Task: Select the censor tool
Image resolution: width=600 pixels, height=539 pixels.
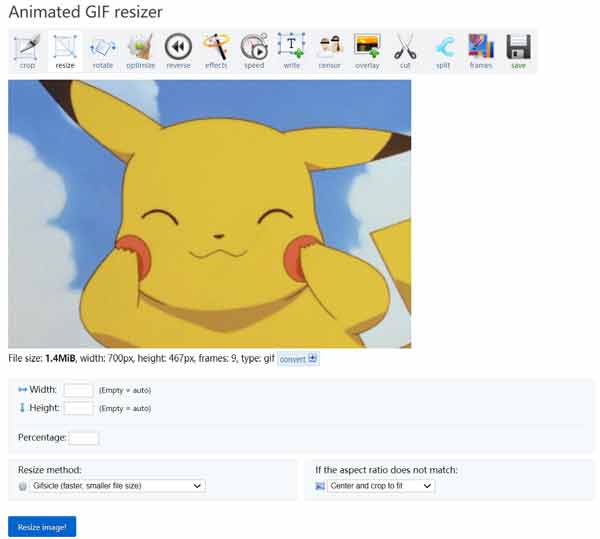Action: click(x=329, y=52)
